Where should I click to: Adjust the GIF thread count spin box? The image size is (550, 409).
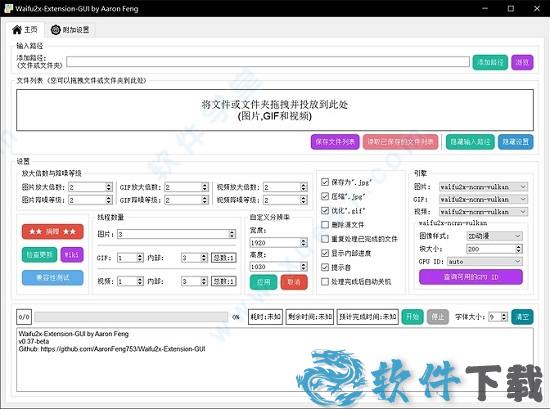coord(130,258)
